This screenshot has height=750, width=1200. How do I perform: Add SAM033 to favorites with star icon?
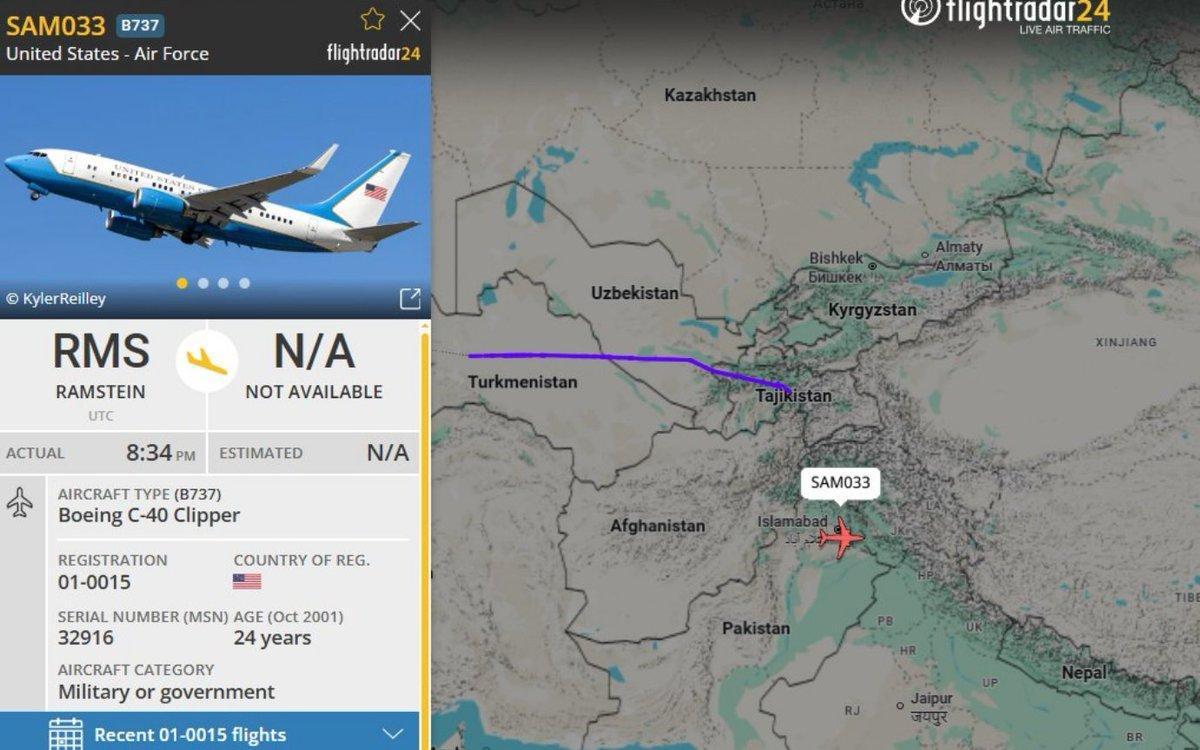click(373, 19)
